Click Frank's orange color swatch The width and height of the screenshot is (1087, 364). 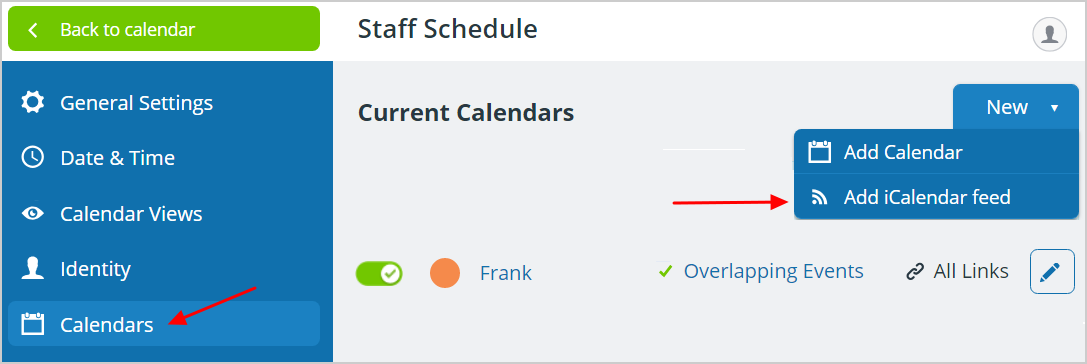[445, 273]
